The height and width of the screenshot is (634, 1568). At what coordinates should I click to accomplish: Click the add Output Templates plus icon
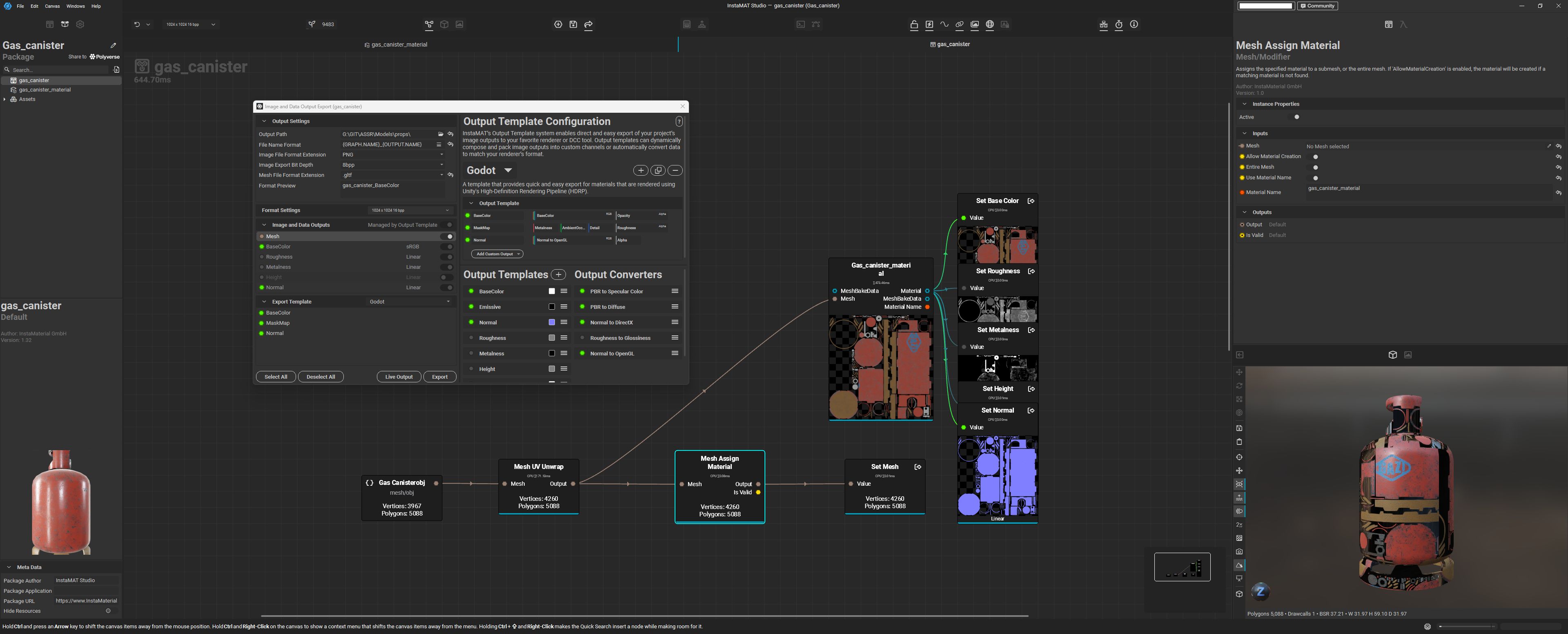point(558,275)
